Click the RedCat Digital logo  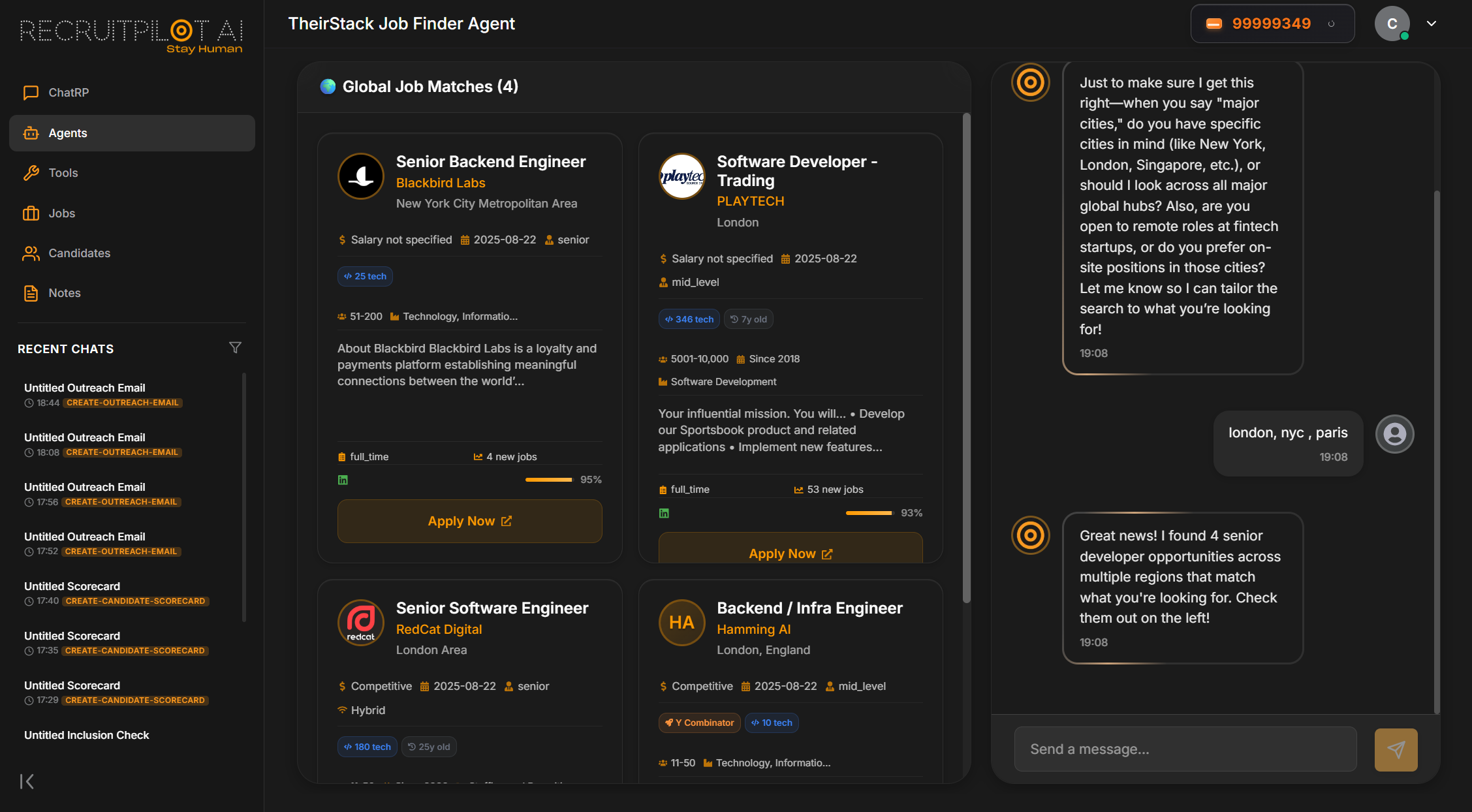[361, 623]
